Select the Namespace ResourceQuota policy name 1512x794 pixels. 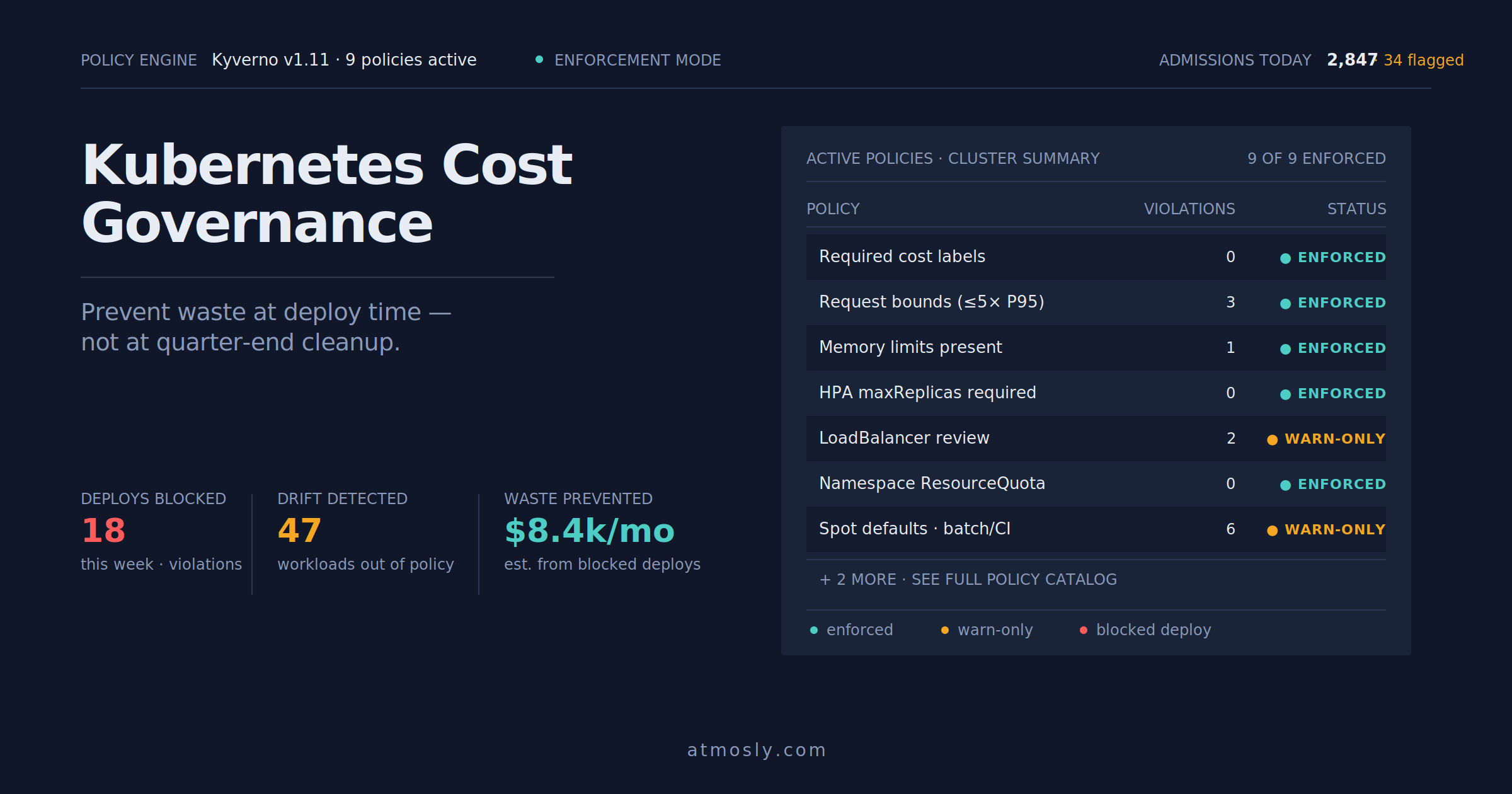[x=932, y=483]
